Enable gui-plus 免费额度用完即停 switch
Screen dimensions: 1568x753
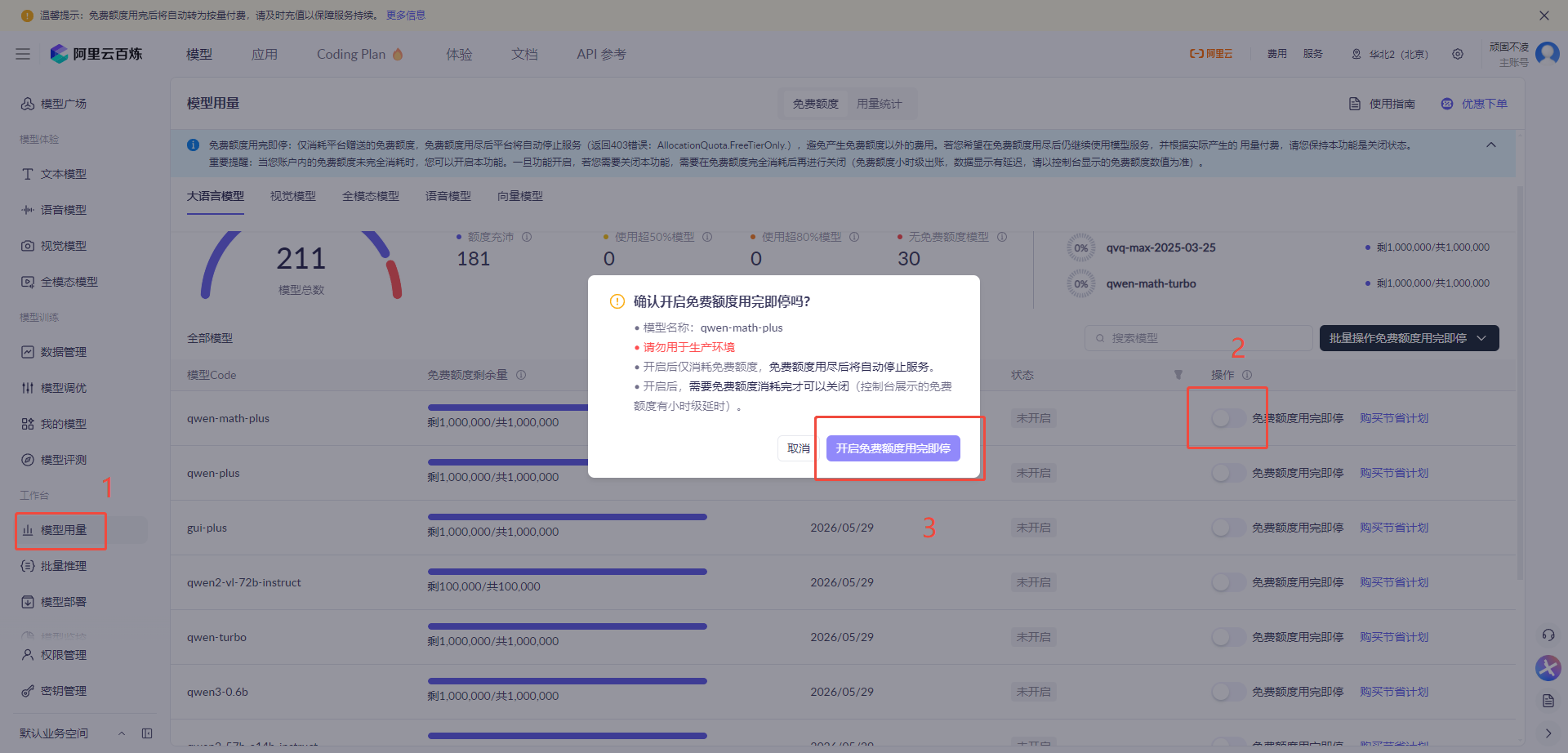[x=1224, y=527]
